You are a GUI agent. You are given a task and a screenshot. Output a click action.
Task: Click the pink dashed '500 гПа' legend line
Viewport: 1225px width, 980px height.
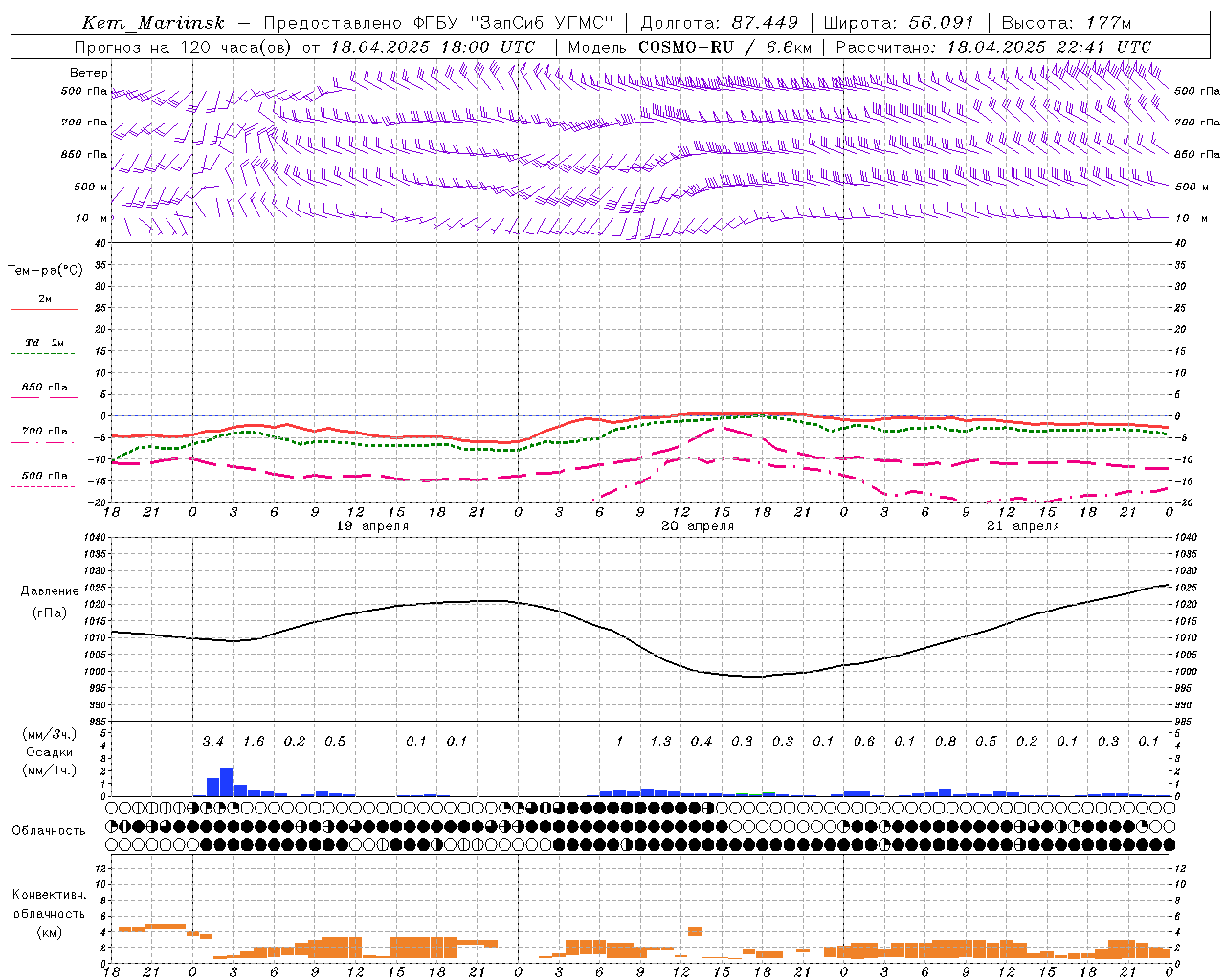tap(43, 487)
